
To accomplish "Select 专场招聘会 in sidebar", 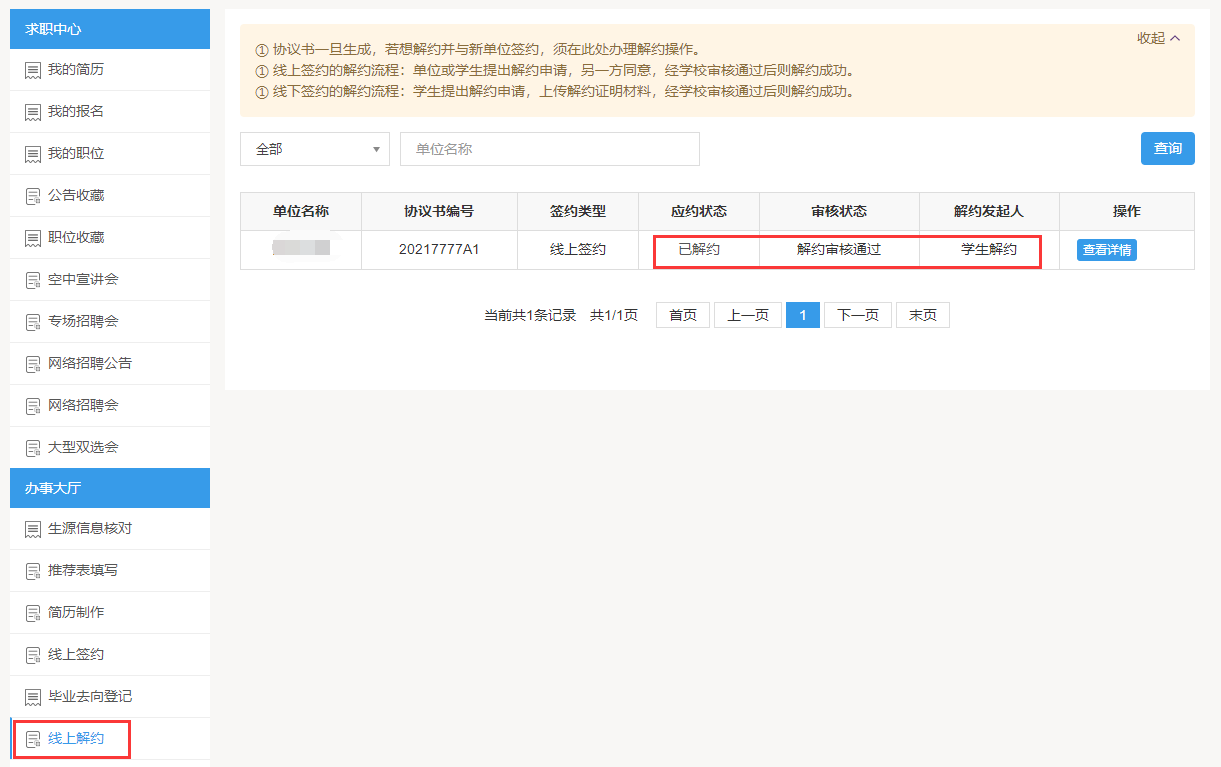I will click(x=110, y=322).
